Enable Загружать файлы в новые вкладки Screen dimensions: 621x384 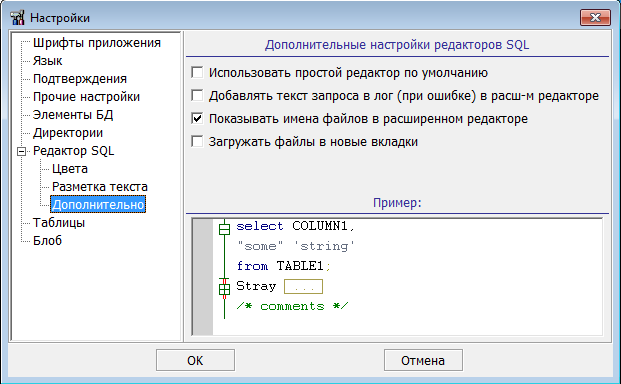tap(197, 141)
